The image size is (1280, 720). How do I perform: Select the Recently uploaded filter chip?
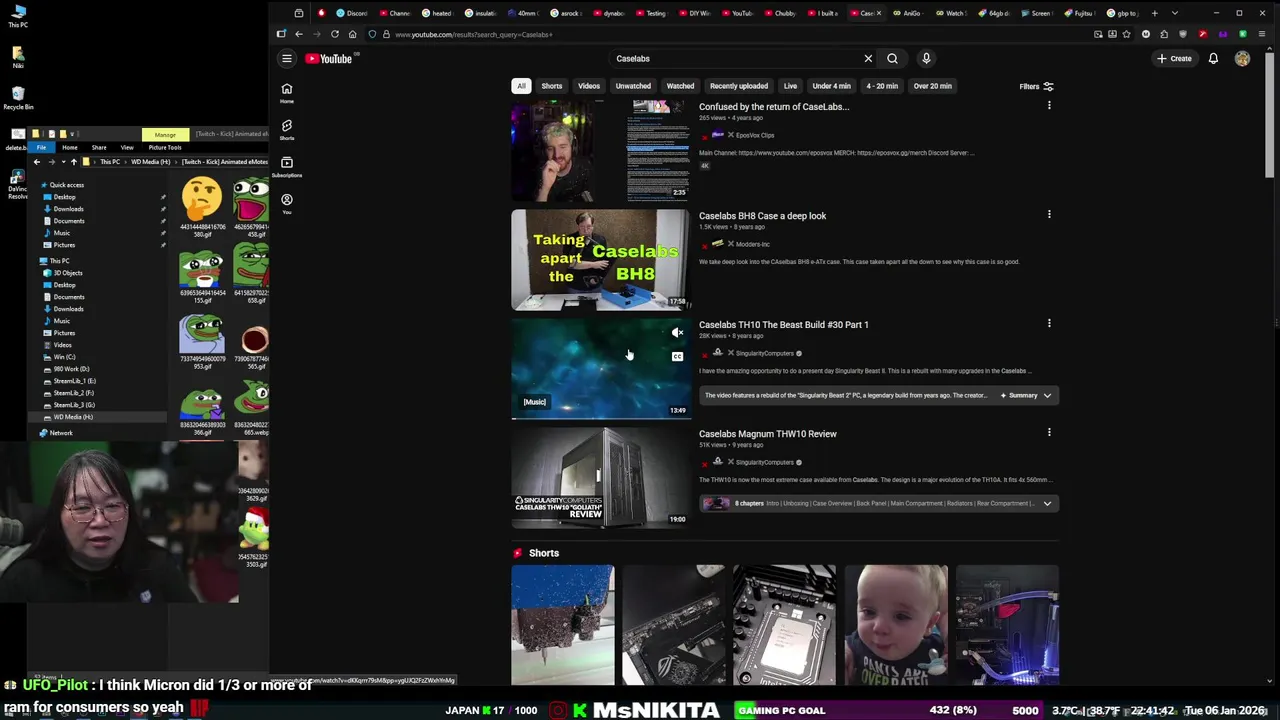click(739, 86)
